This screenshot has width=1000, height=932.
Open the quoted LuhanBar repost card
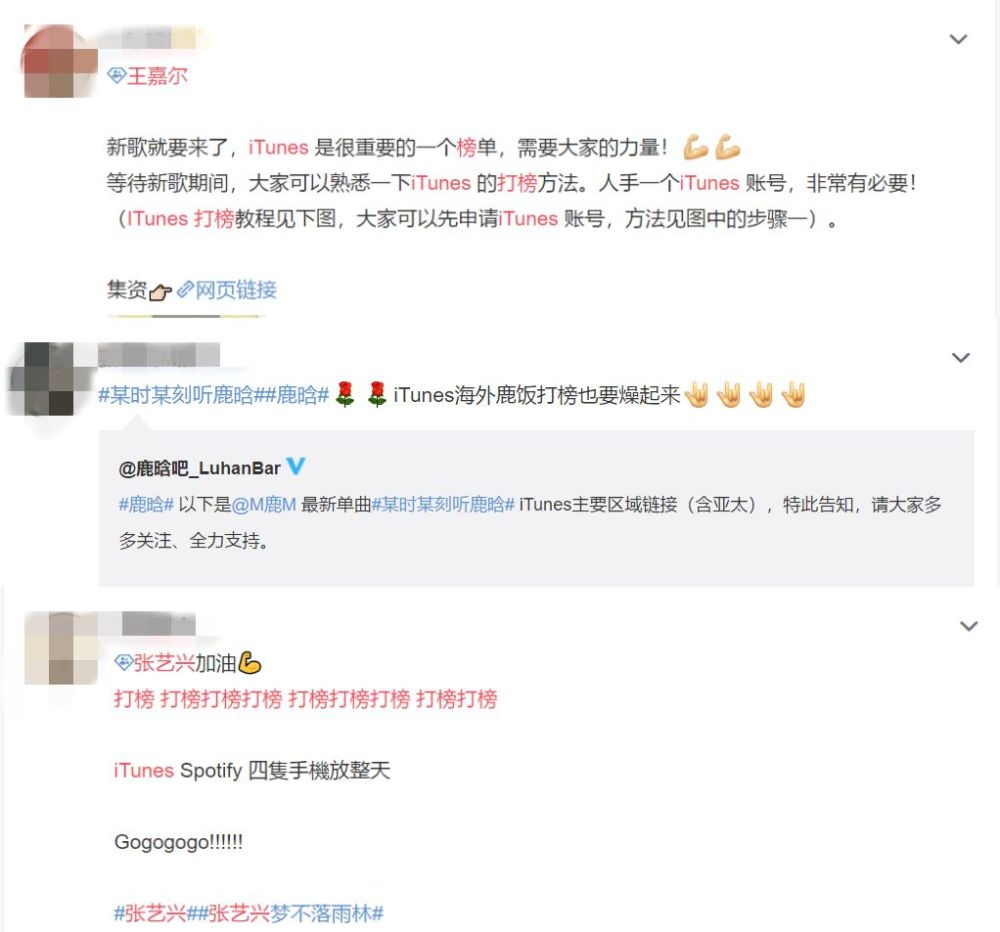click(x=536, y=508)
